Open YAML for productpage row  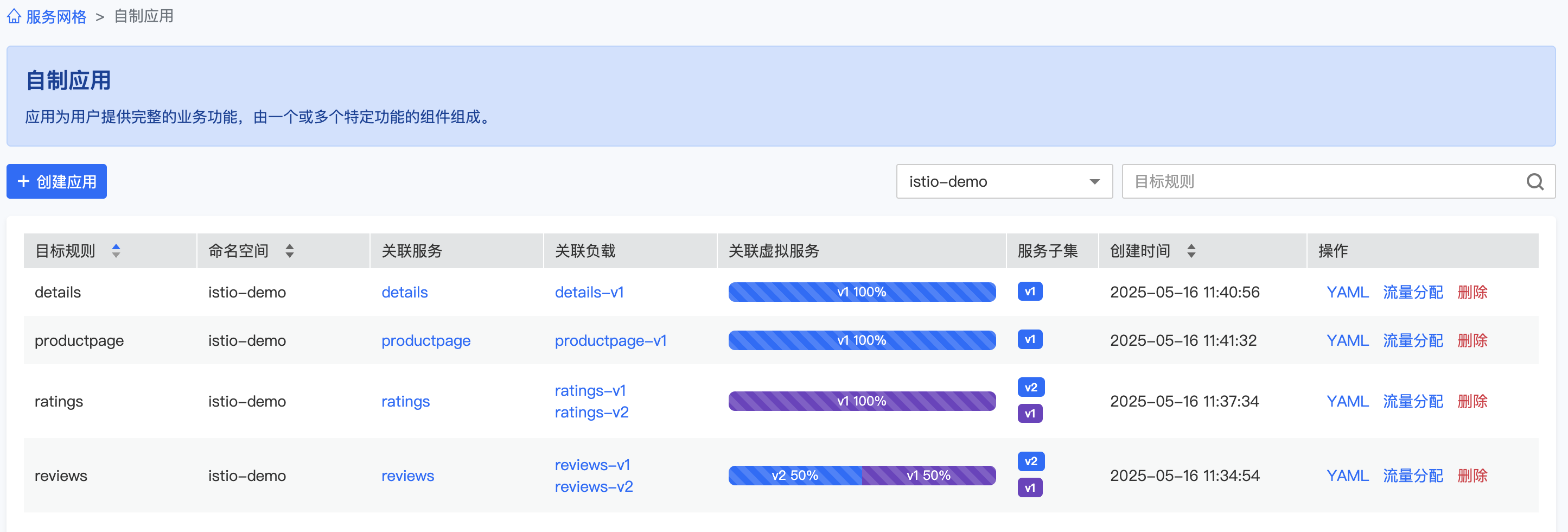(1348, 340)
